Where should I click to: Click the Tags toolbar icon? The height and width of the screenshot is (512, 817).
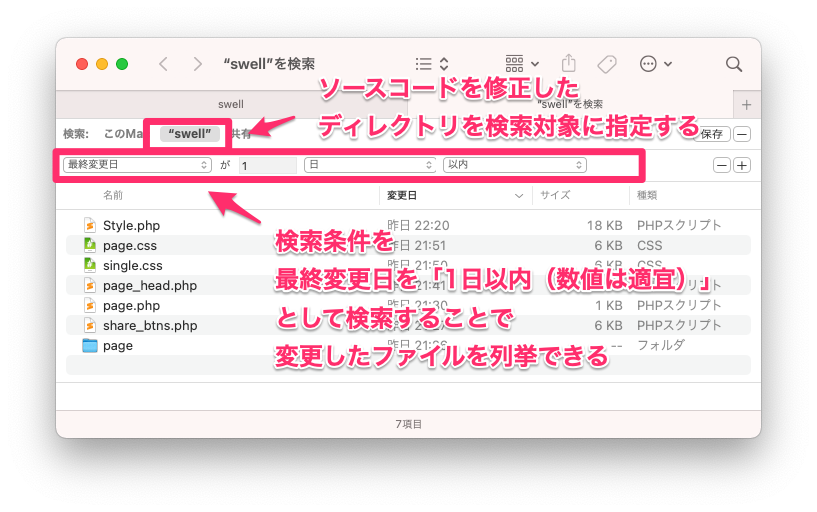607,64
